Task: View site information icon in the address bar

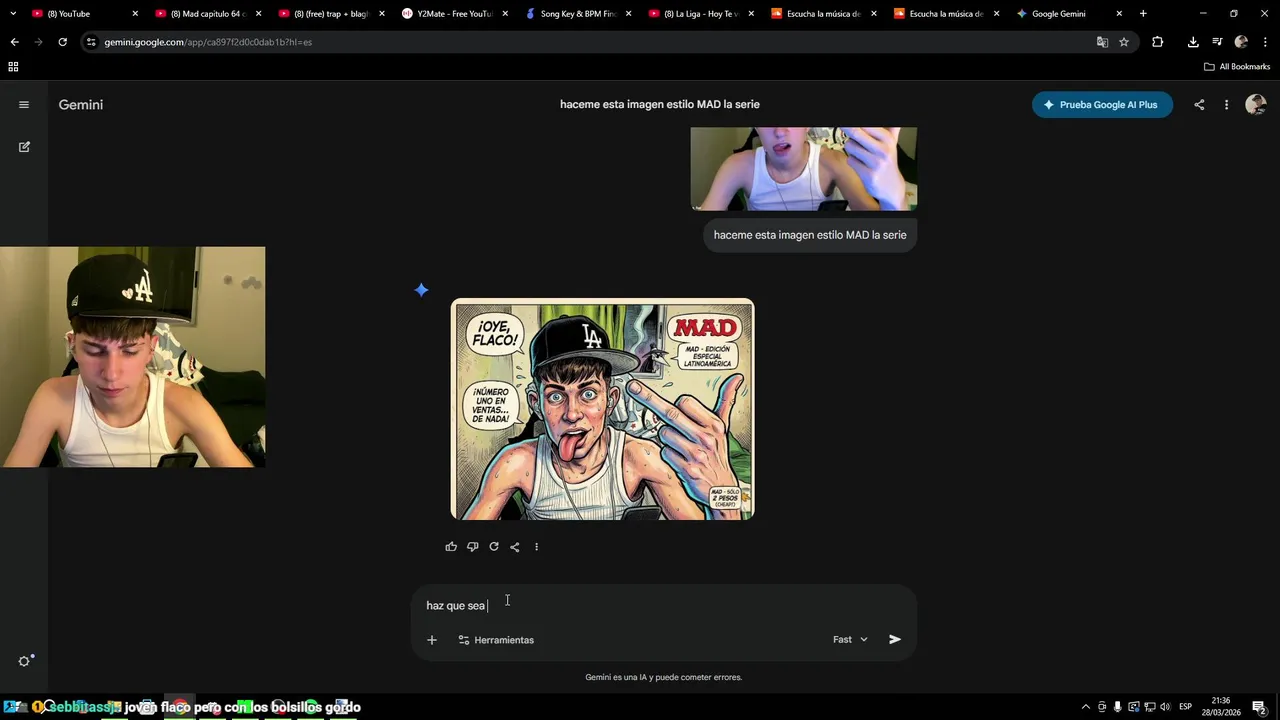Action: coord(91,42)
